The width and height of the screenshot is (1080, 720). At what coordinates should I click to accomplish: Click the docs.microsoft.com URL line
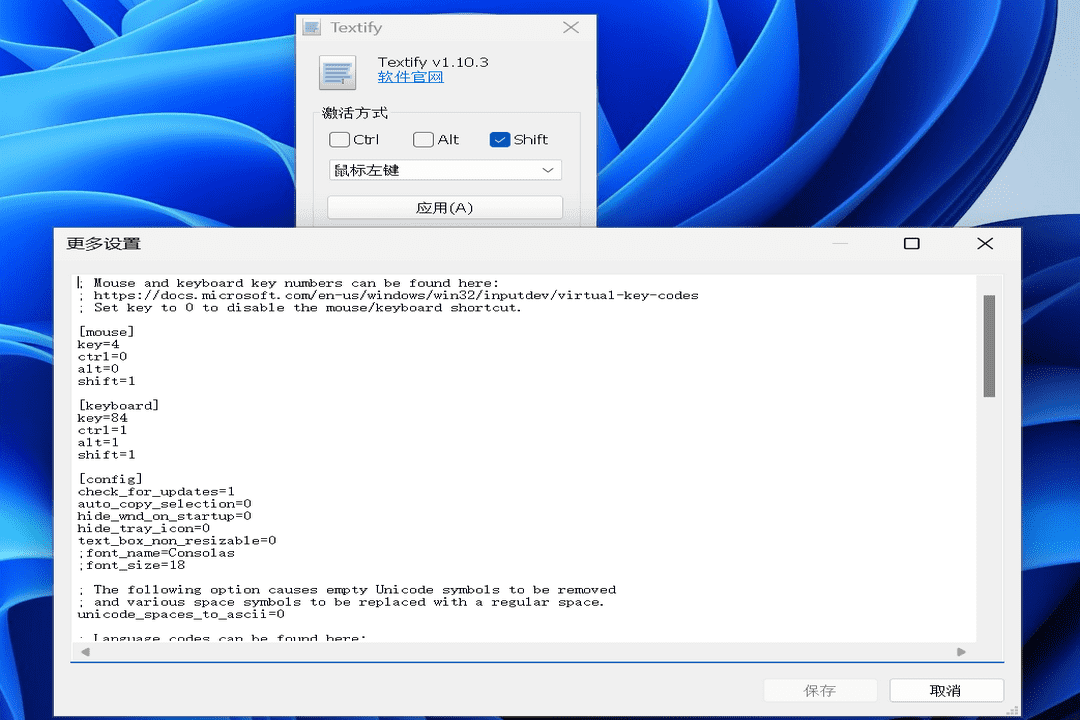pos(388,296)
